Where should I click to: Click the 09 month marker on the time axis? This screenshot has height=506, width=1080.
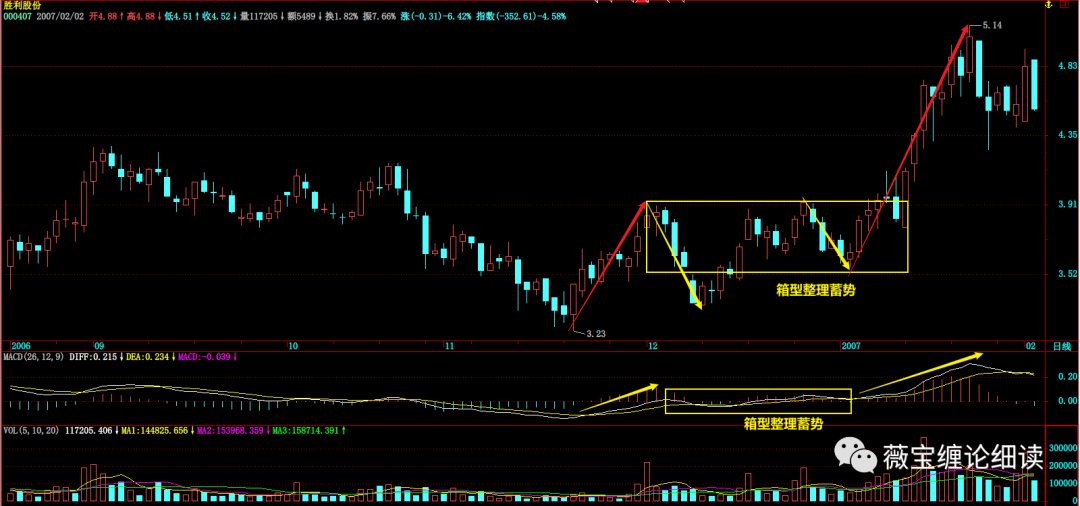point(99,346)
